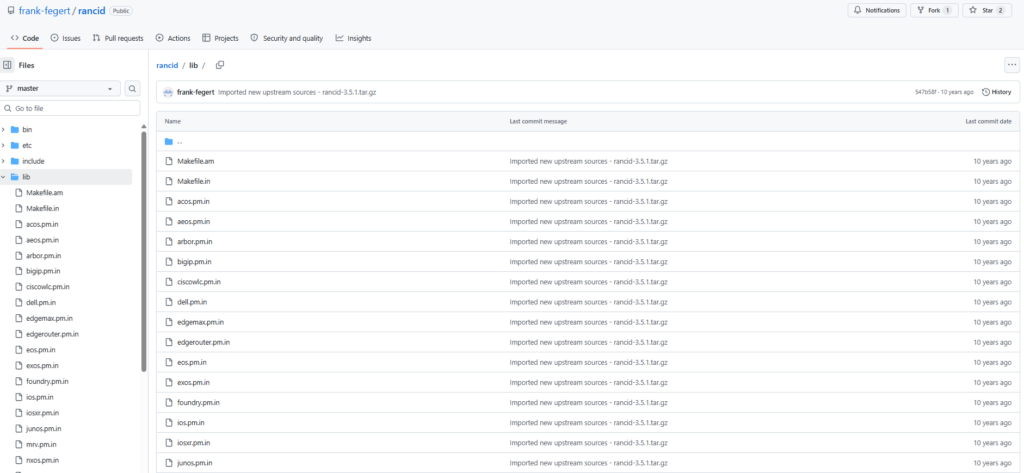
Task: Open Security and quality tab
Action: (x=287, y=39)
